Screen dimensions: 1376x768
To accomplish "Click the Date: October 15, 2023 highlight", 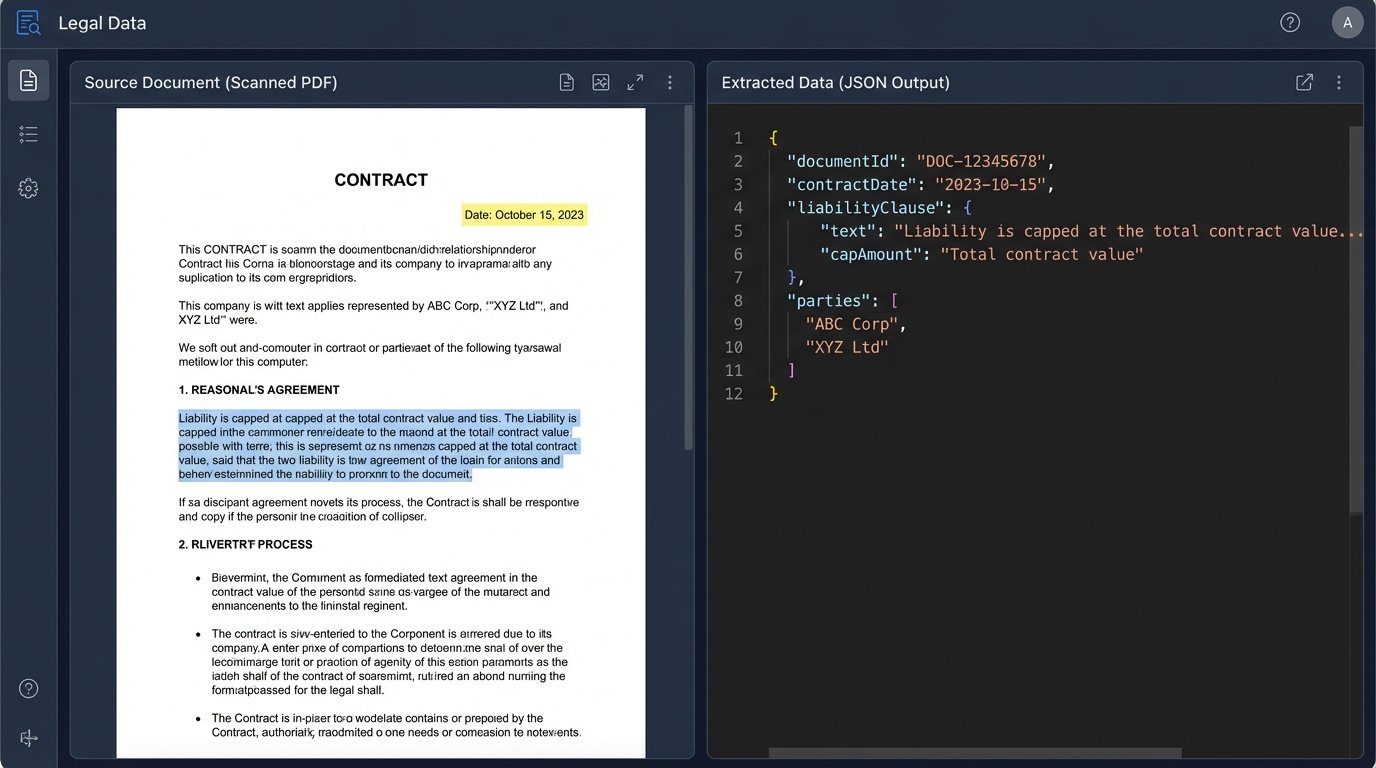I will 523,214.
